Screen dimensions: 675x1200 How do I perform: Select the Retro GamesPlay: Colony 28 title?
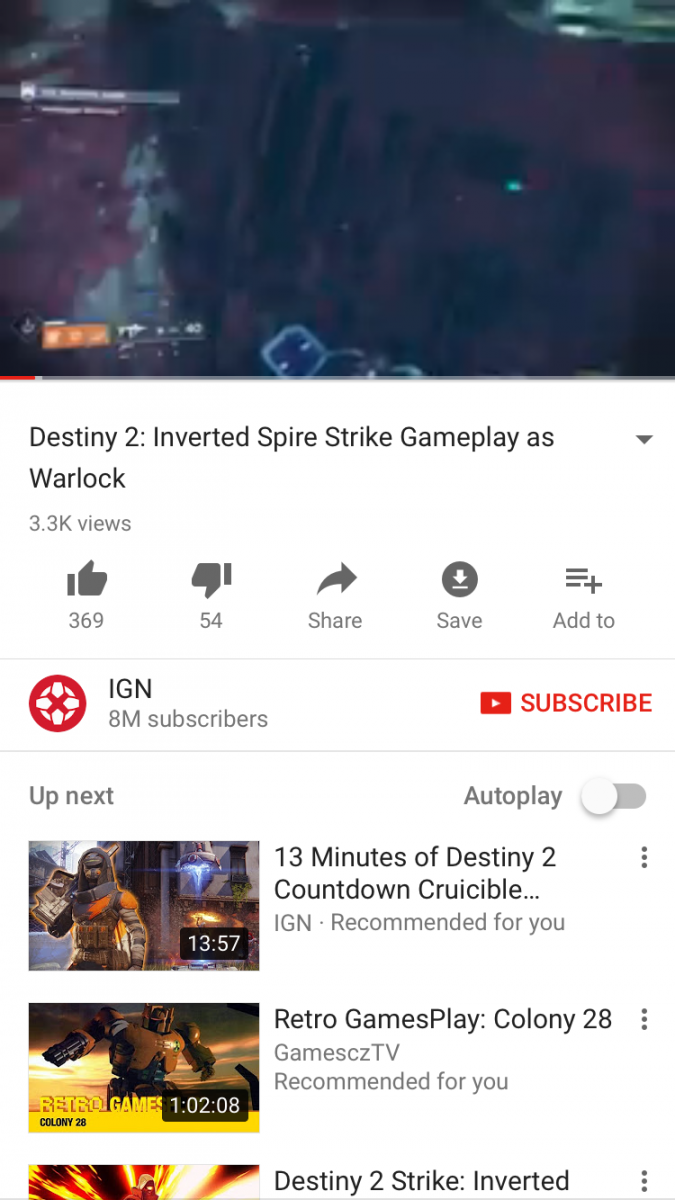coord(443,1019)
